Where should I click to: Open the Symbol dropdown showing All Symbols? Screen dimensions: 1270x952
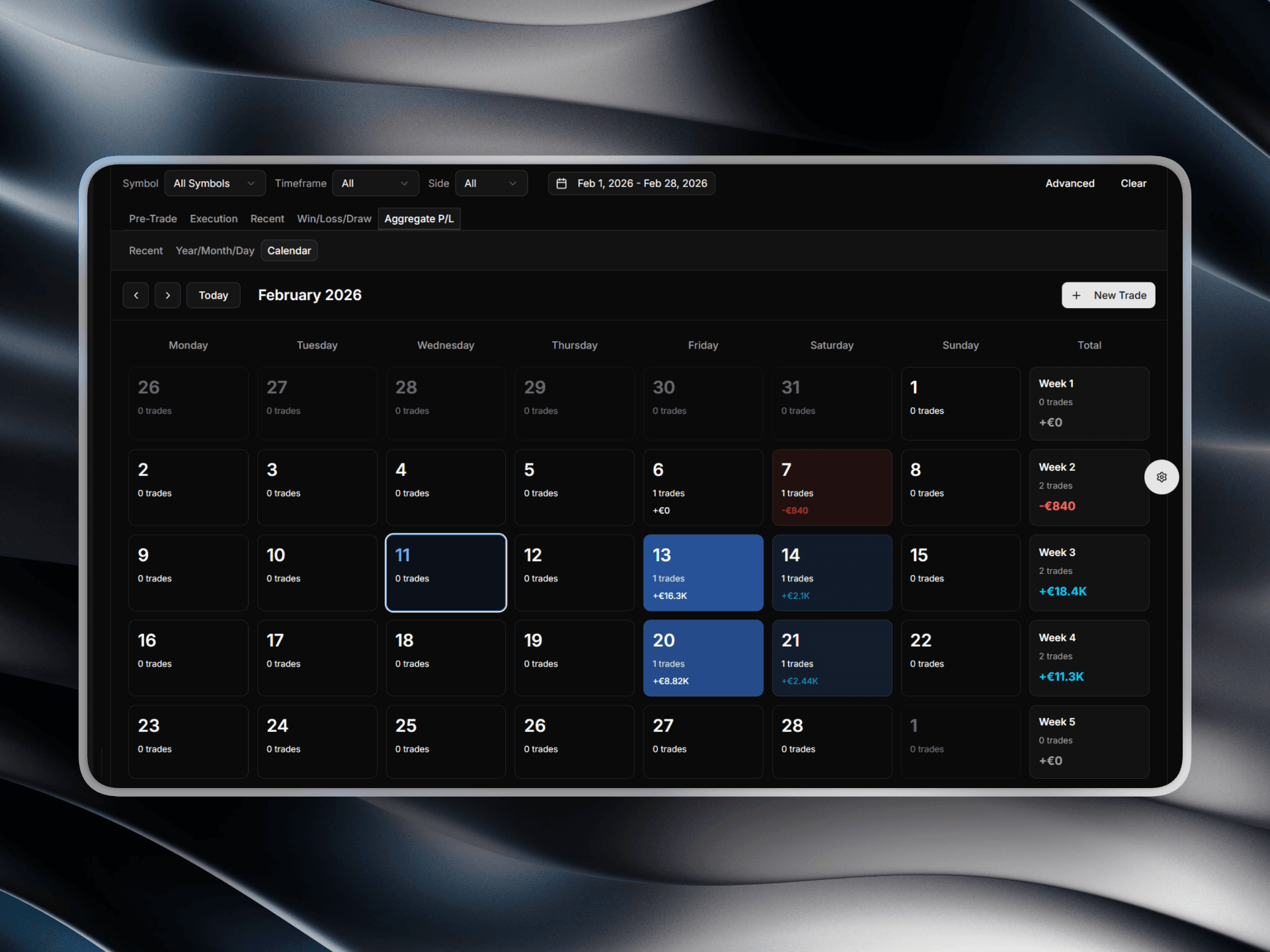coord(214,183)
